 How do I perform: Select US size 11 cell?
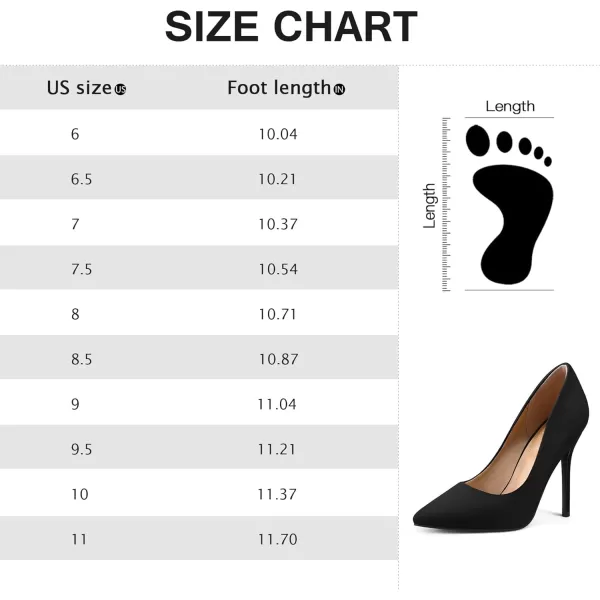pyautogui.click(x=79, y=539)
